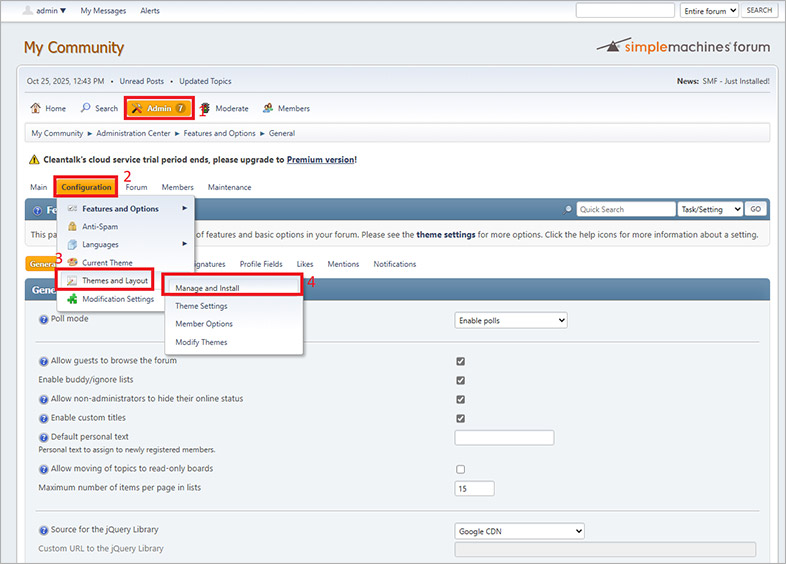Viewport: 786px width, 564px height.
Task: Open the Alerts link
Action: pos(149,11)
